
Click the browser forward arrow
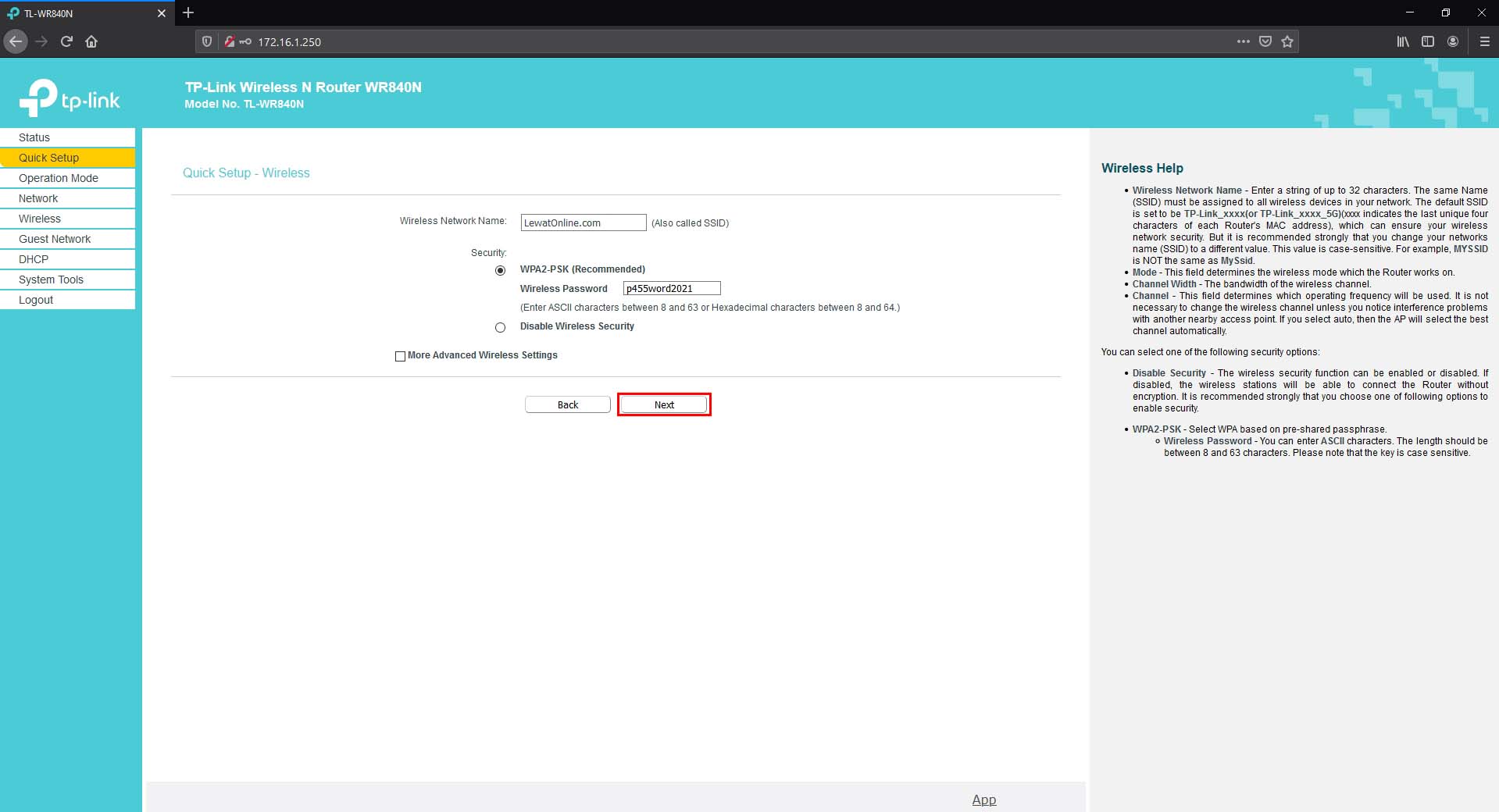(x=41, y=41)
